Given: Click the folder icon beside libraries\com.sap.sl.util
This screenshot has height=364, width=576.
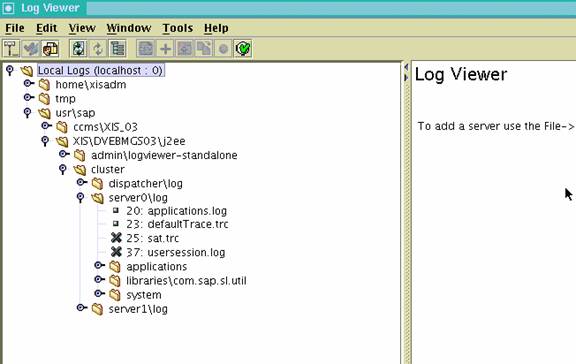Looking at the screenshot, I should 115,281.
